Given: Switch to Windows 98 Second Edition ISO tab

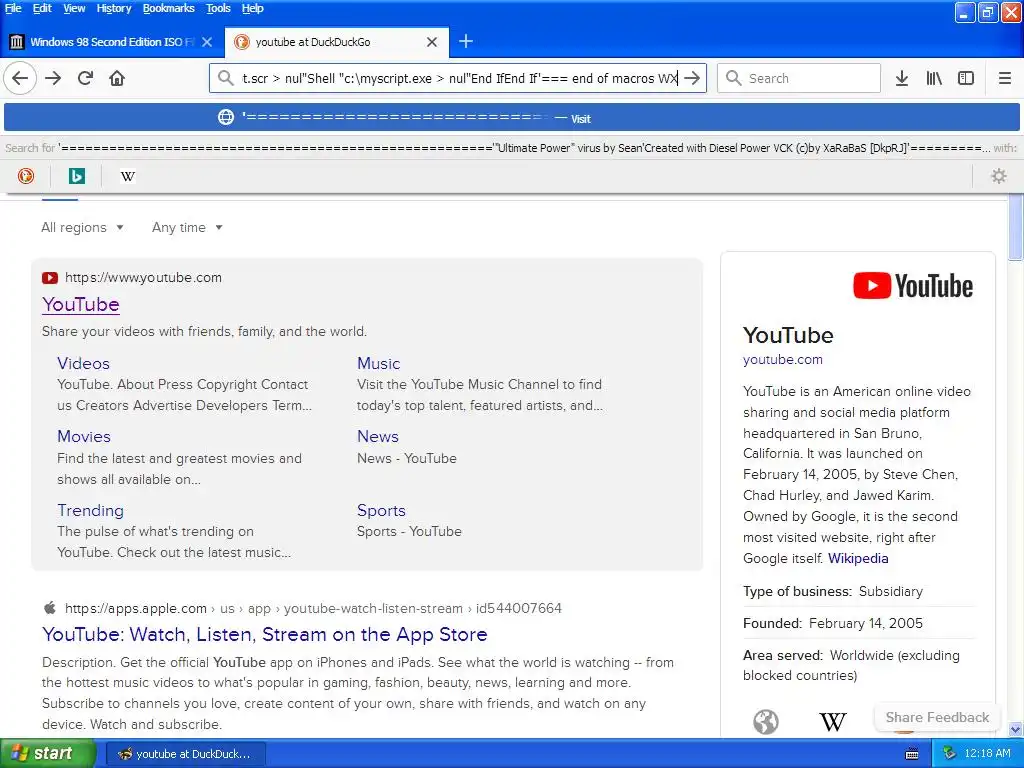Looking at the screenshot, I should pyautogui.click(x=112, y=42).
